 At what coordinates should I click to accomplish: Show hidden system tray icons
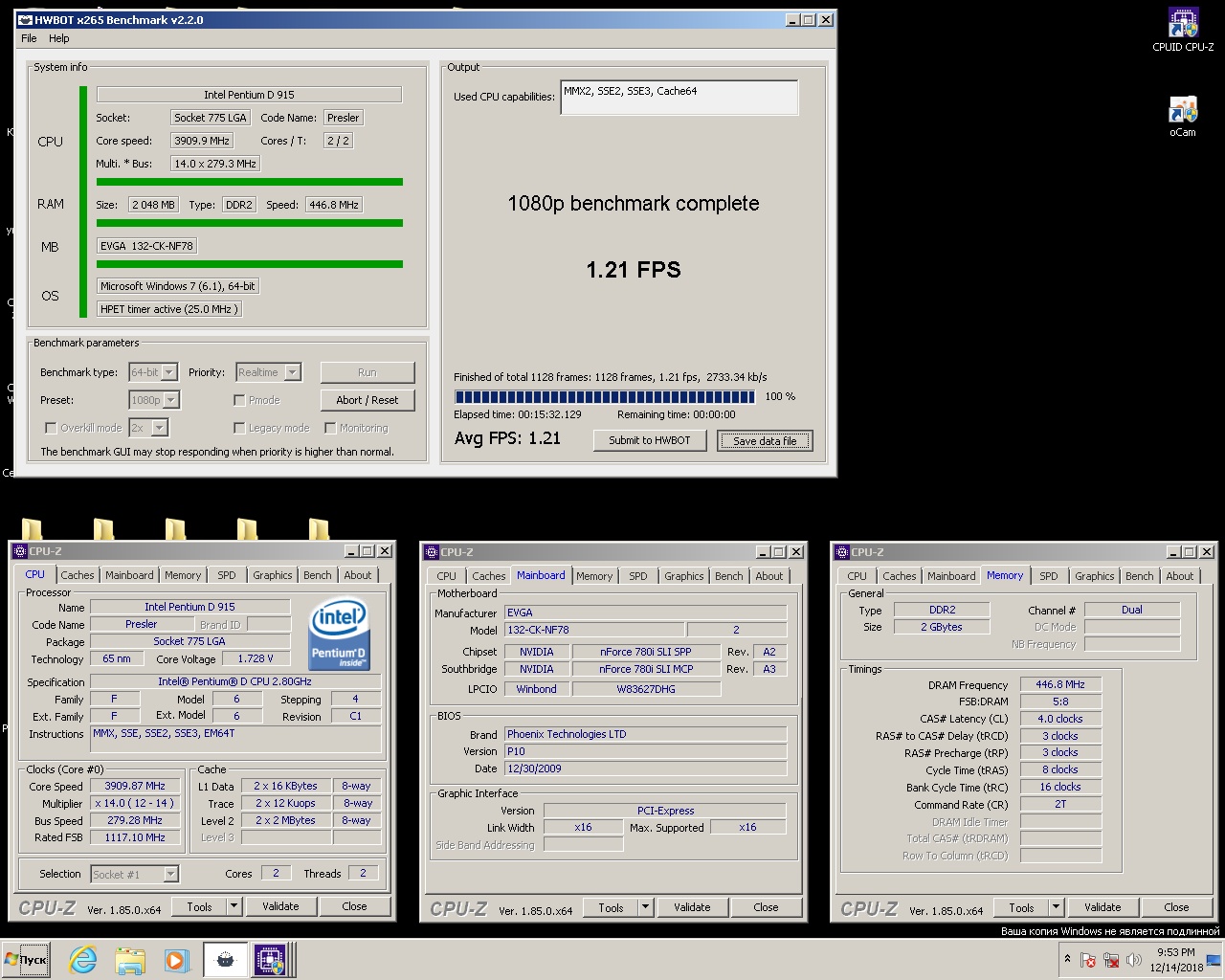tap(1067, 959)
